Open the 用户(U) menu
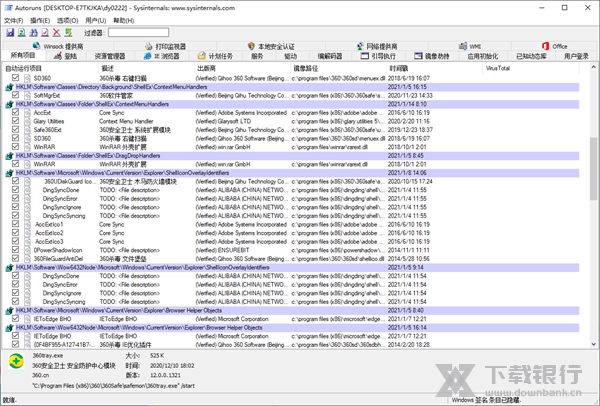Image resolution: width=600 pixels, height=406 pixels. point(96,21)
